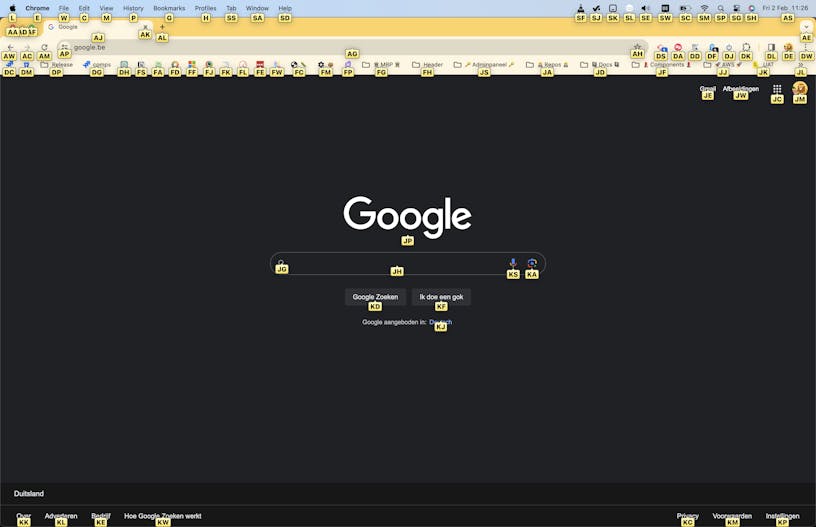Open the File menu
The height and width of the screenshot is (527, 816).
[63, 8]
